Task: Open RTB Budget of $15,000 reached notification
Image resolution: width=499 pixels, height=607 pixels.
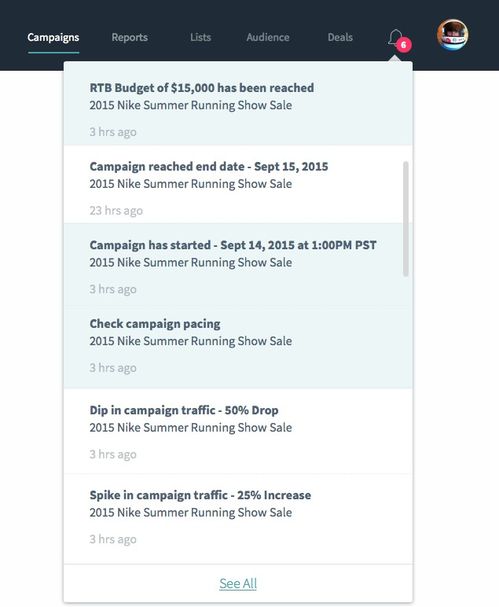Action: pos(238,104)
